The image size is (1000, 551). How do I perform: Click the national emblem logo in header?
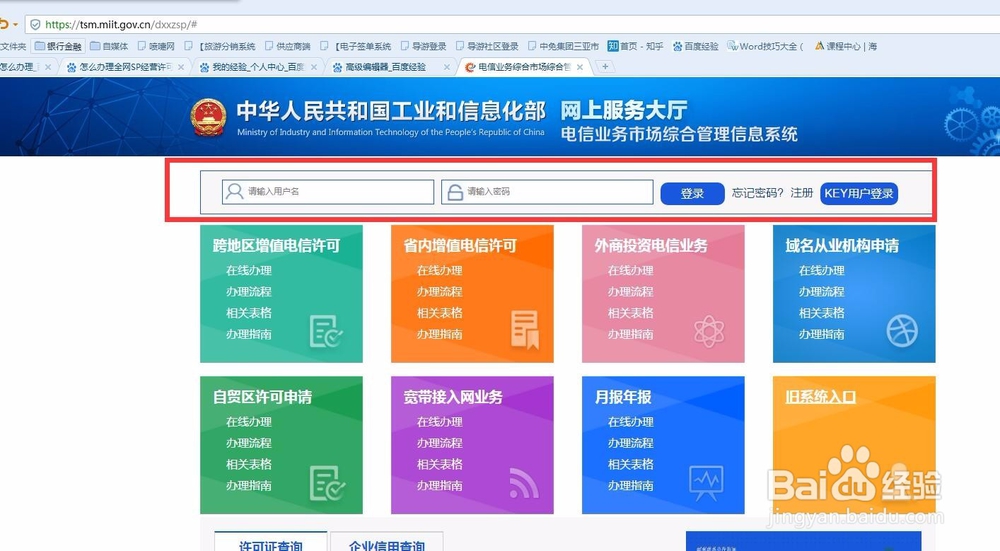pos(208,117)
